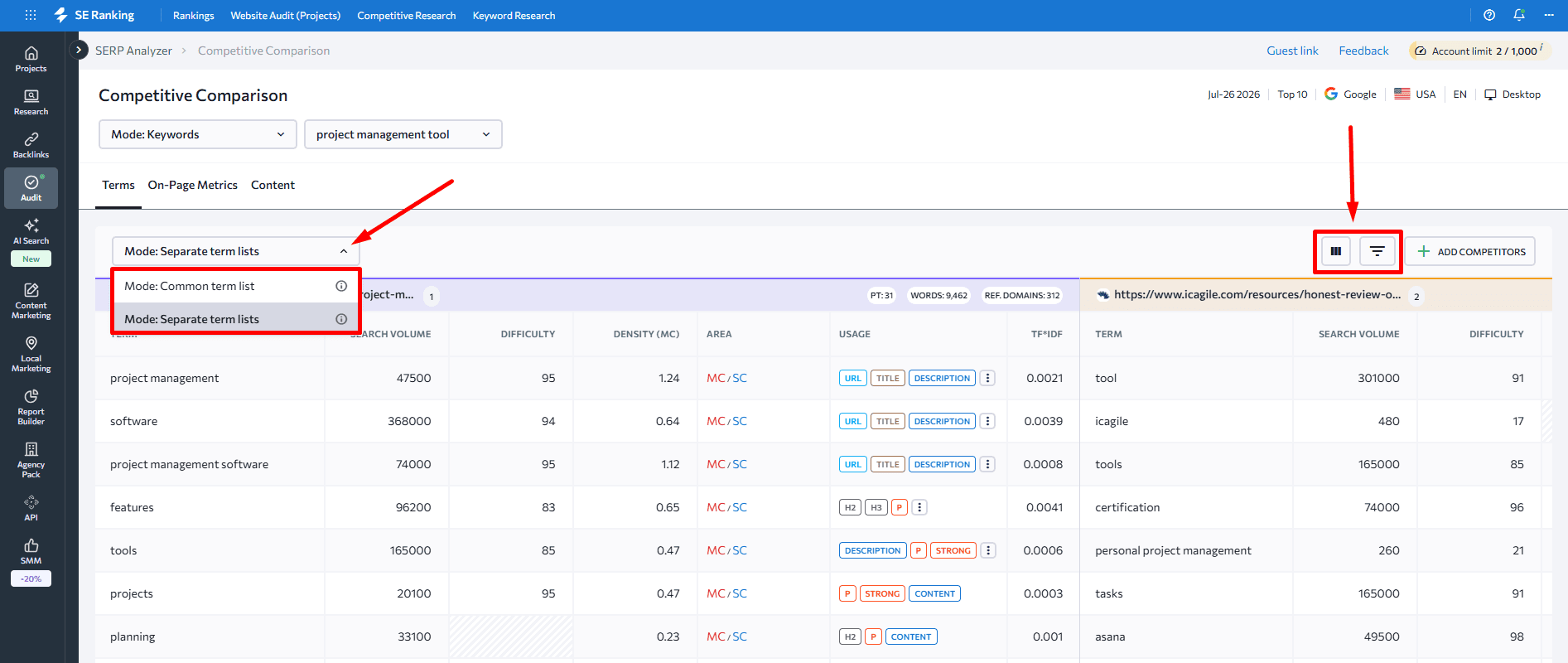The width and height of the screenshot is (1568, 663).
Task: Open more usage tags for software row
Action: click(987, 421)
